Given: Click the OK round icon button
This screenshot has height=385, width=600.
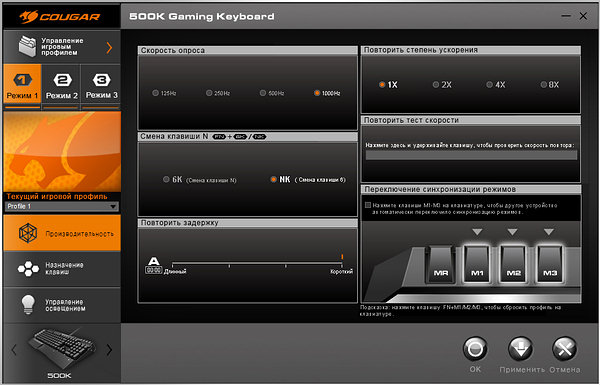Looking at the screenshot, I should coord(475,349).
